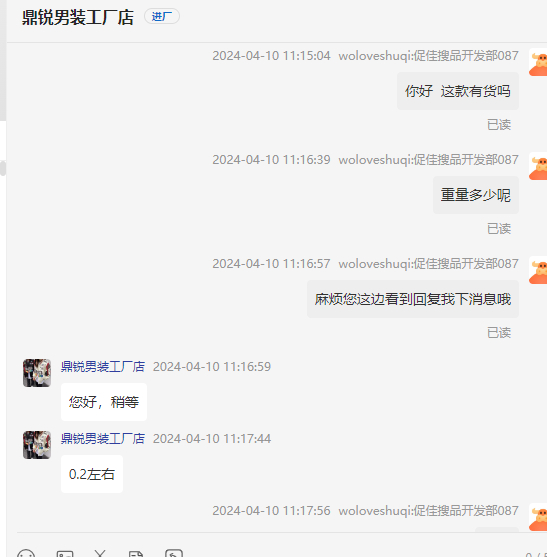
Task: Click the send image icon
Action: 65,553
